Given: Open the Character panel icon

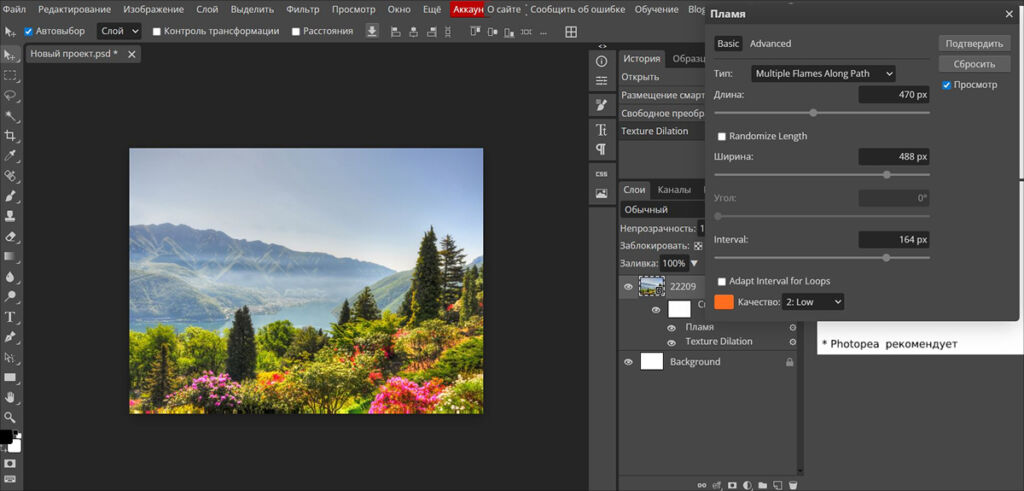Looking at the screenshot, I should coord(601,130).
